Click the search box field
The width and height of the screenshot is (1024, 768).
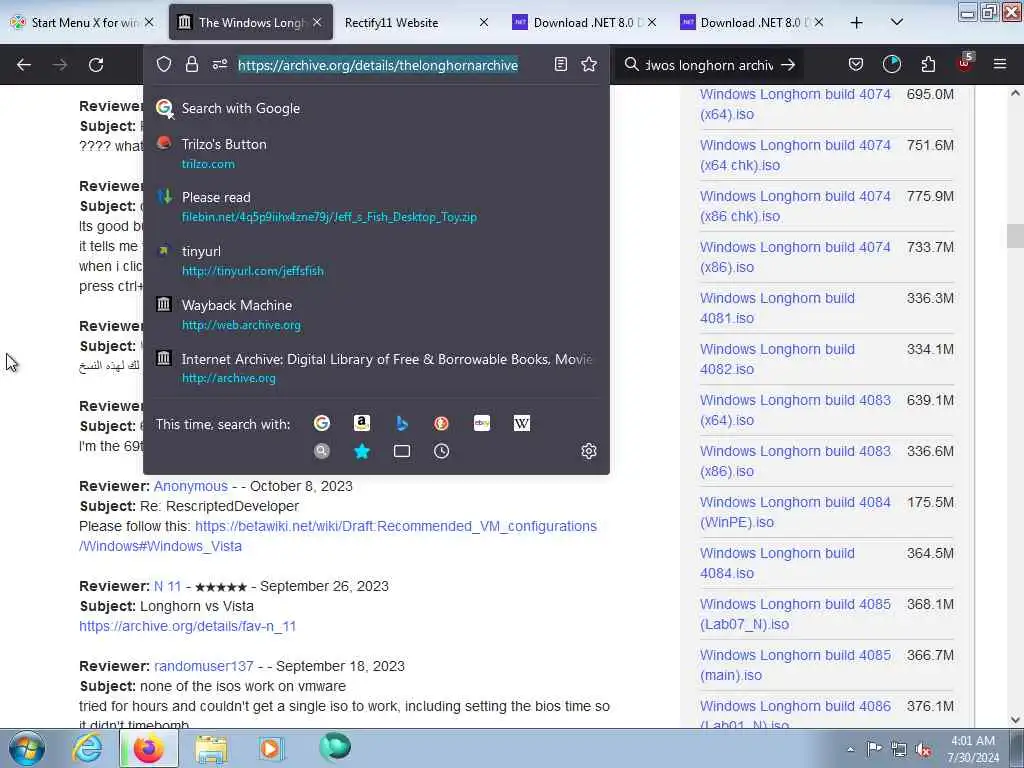(708, 65)
